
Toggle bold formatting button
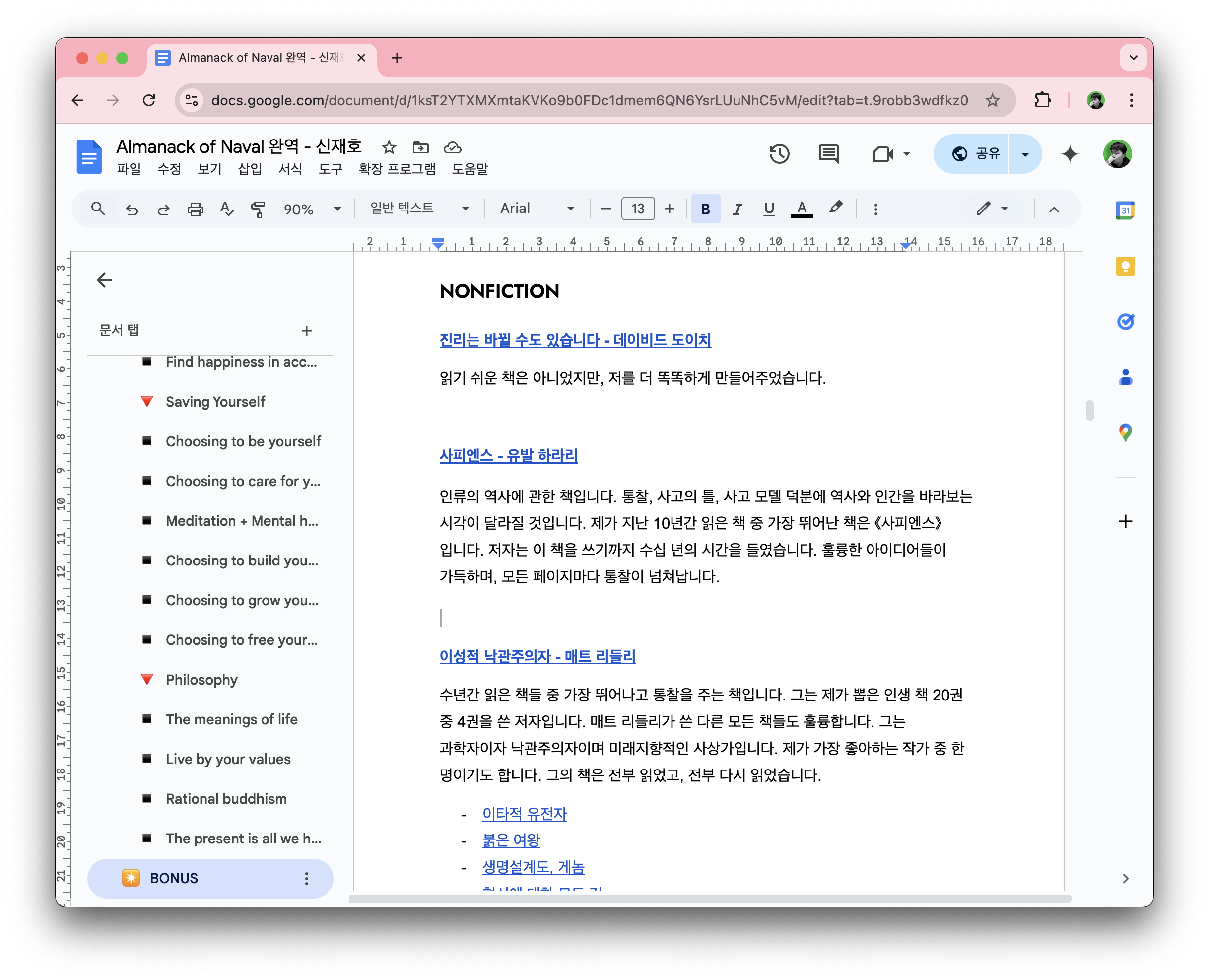705,210
